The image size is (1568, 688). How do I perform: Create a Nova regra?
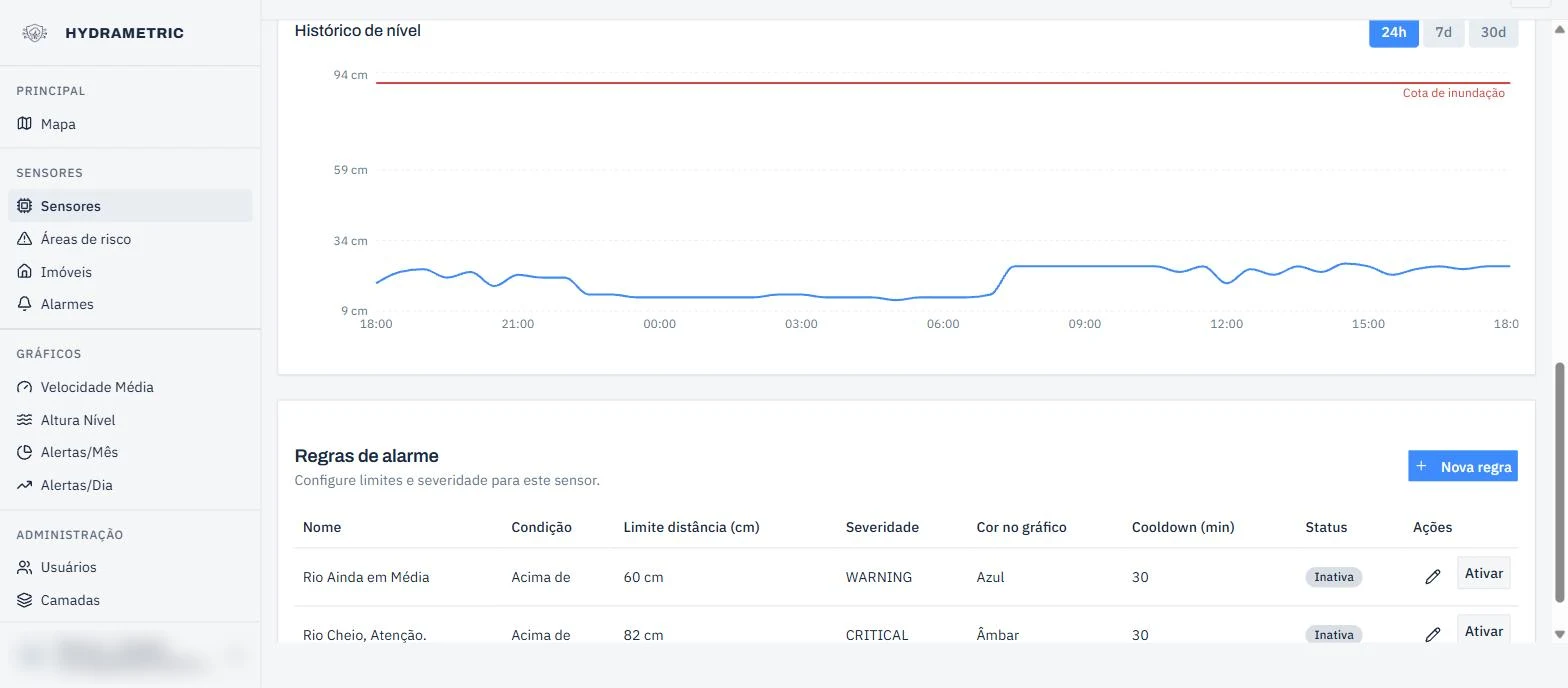tap(1463, 466)
